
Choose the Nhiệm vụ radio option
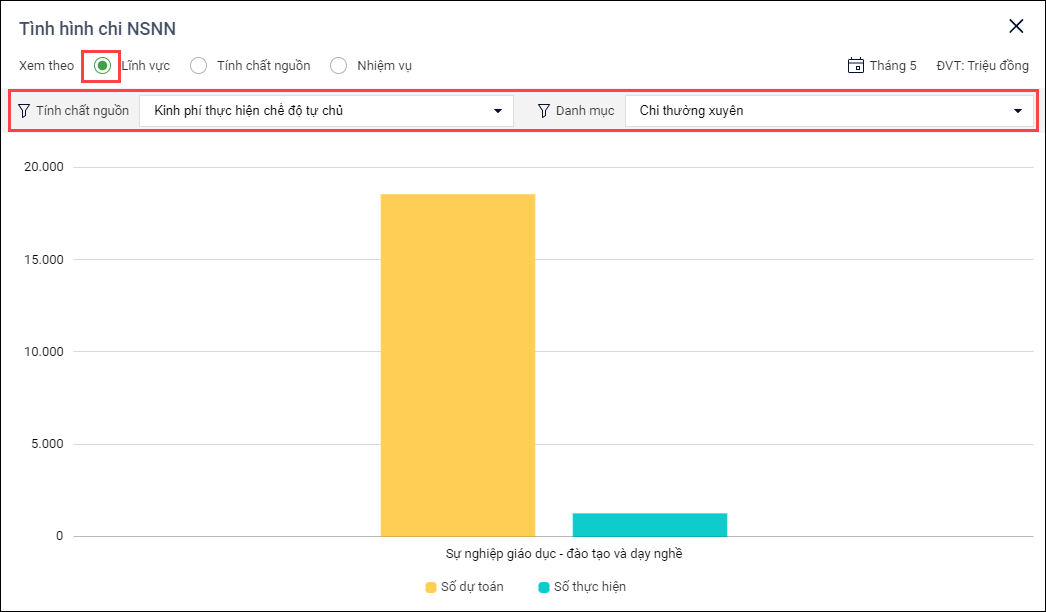tap(339, 66)
